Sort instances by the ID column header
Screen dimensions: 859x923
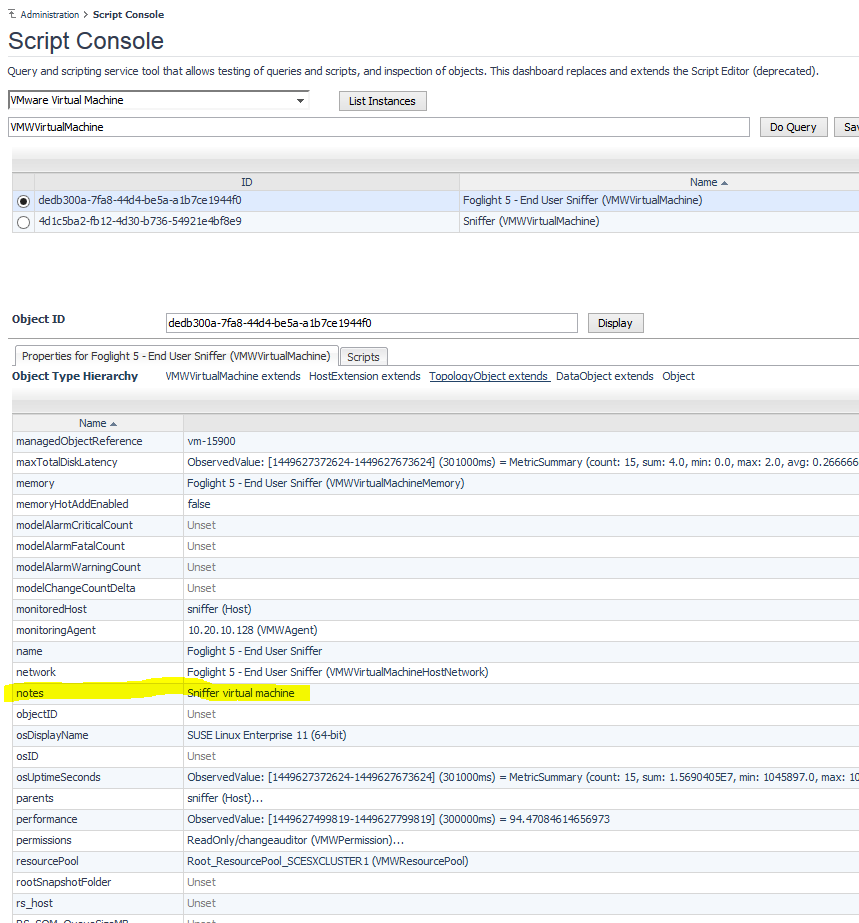pyautogui.click(x=247, y=182)
